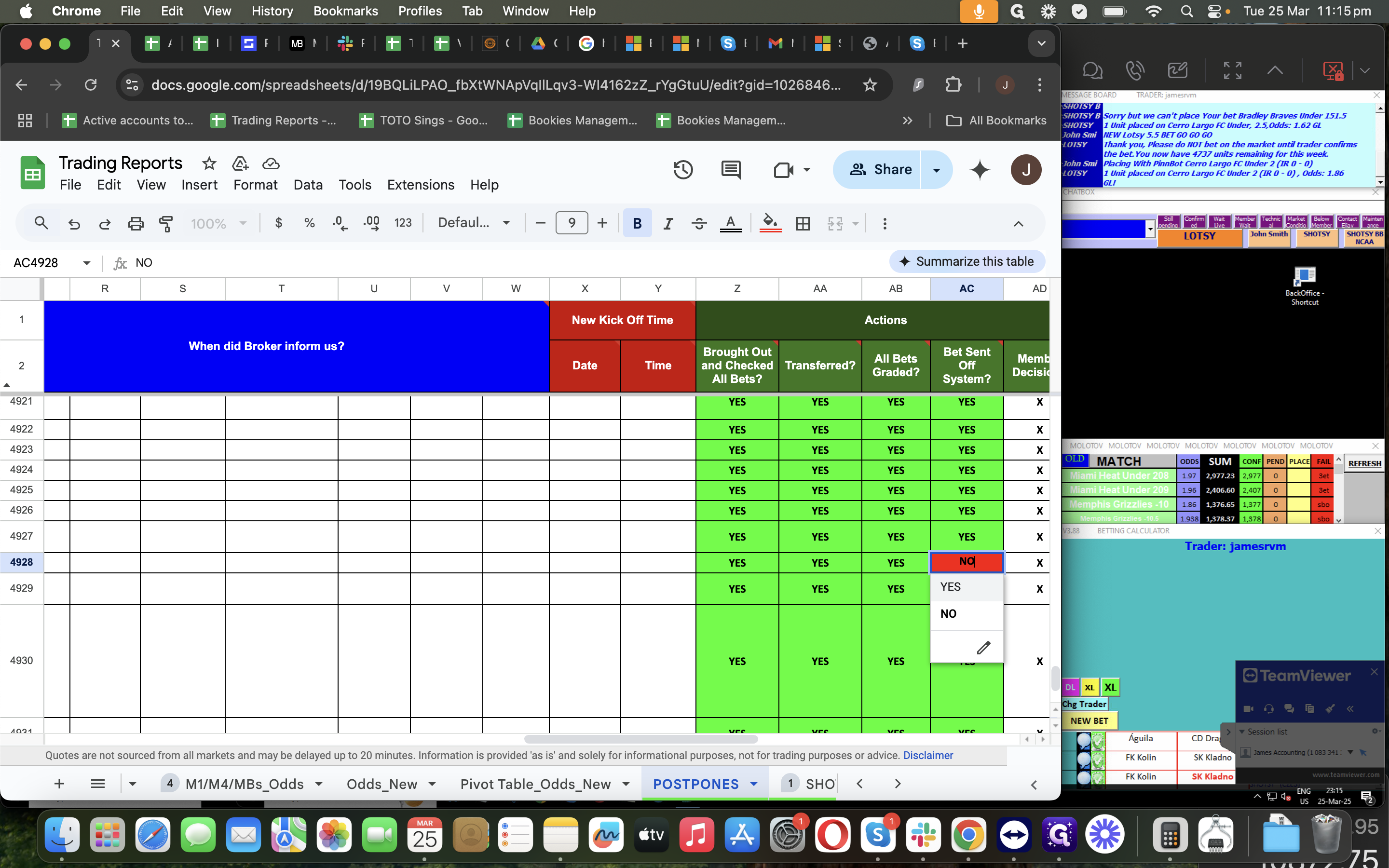
Task: Check document cloud save status icon
Action: pyautogui.click(x=271, y=163)
